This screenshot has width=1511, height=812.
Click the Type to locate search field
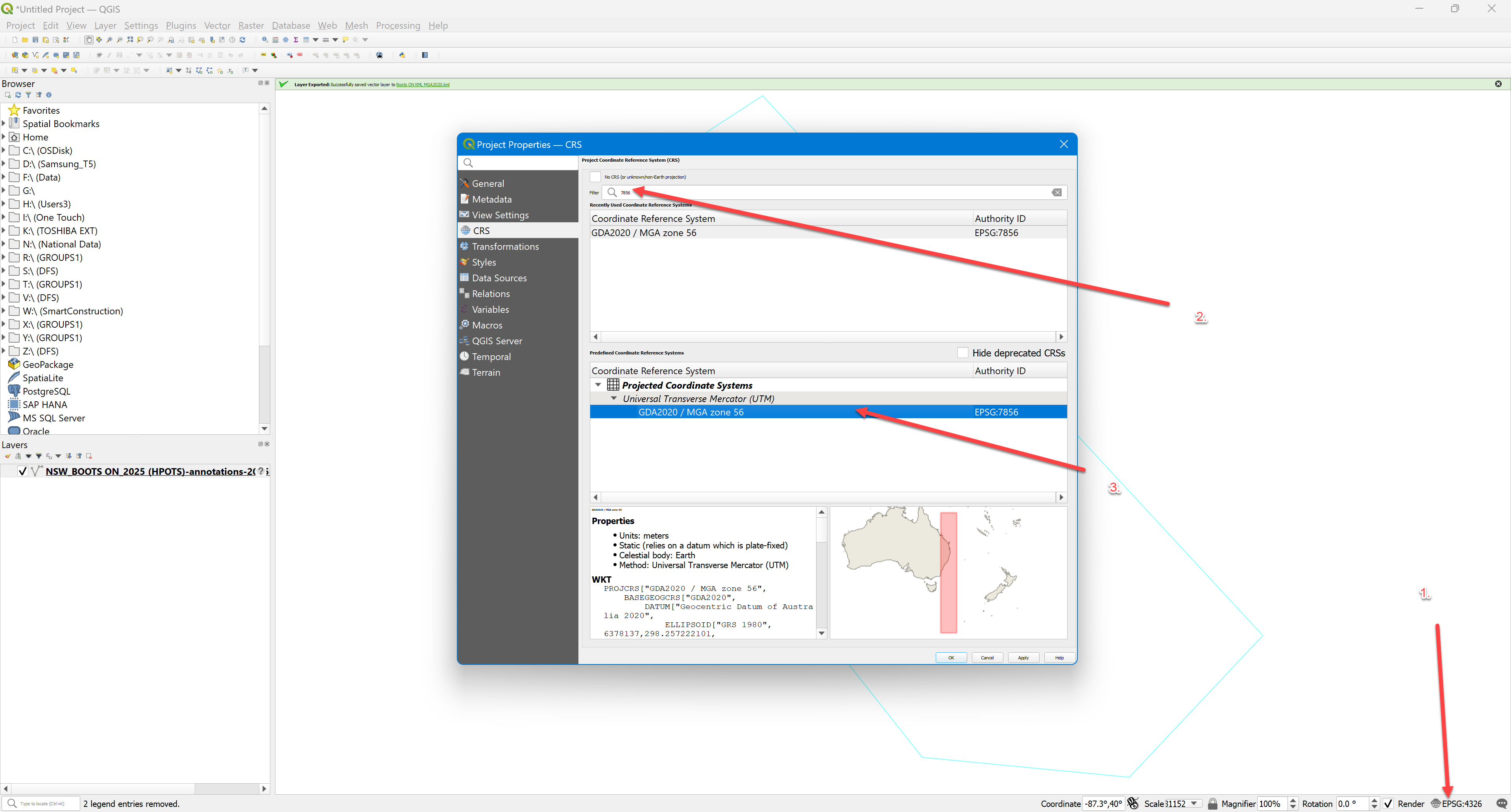(x=41, y=803)
